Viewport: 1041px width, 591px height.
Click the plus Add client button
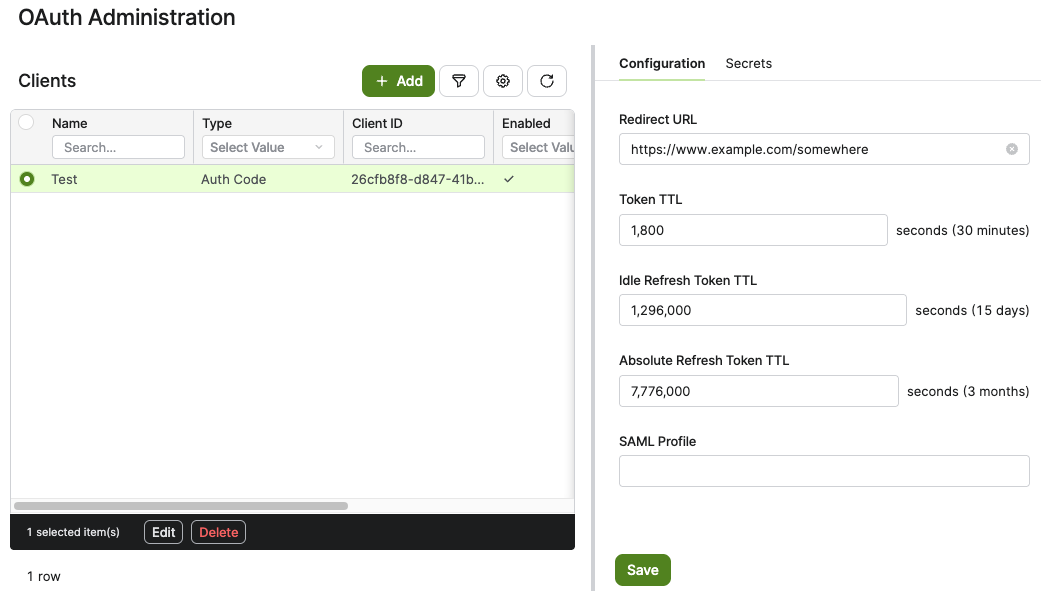[398, 81]
